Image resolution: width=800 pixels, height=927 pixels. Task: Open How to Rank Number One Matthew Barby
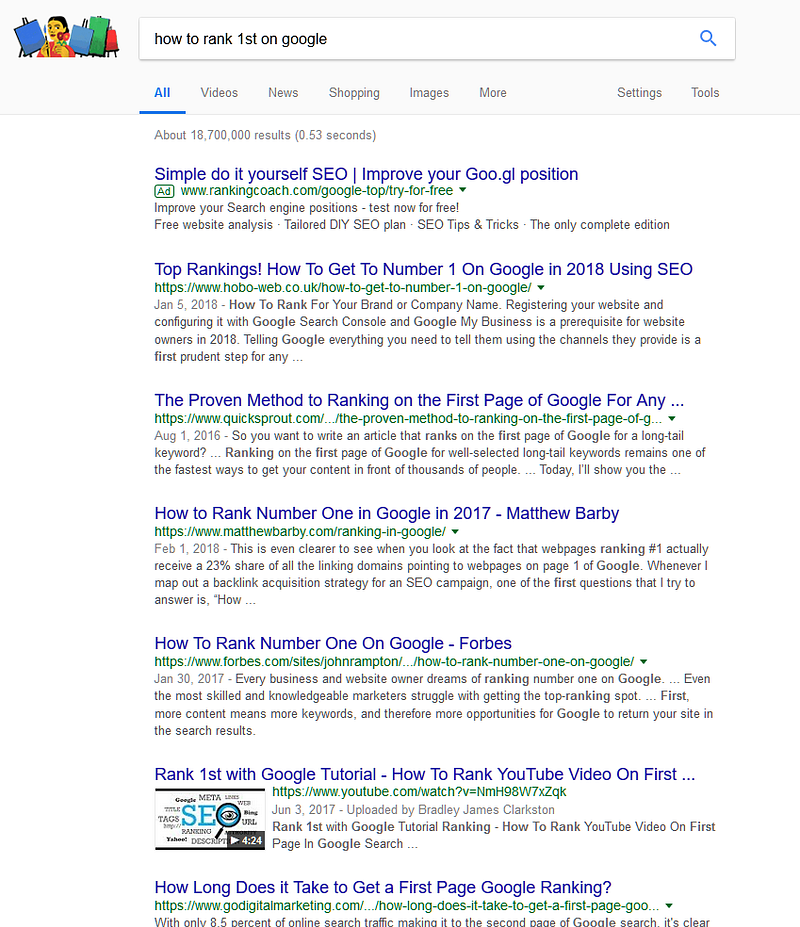(387, 513)
